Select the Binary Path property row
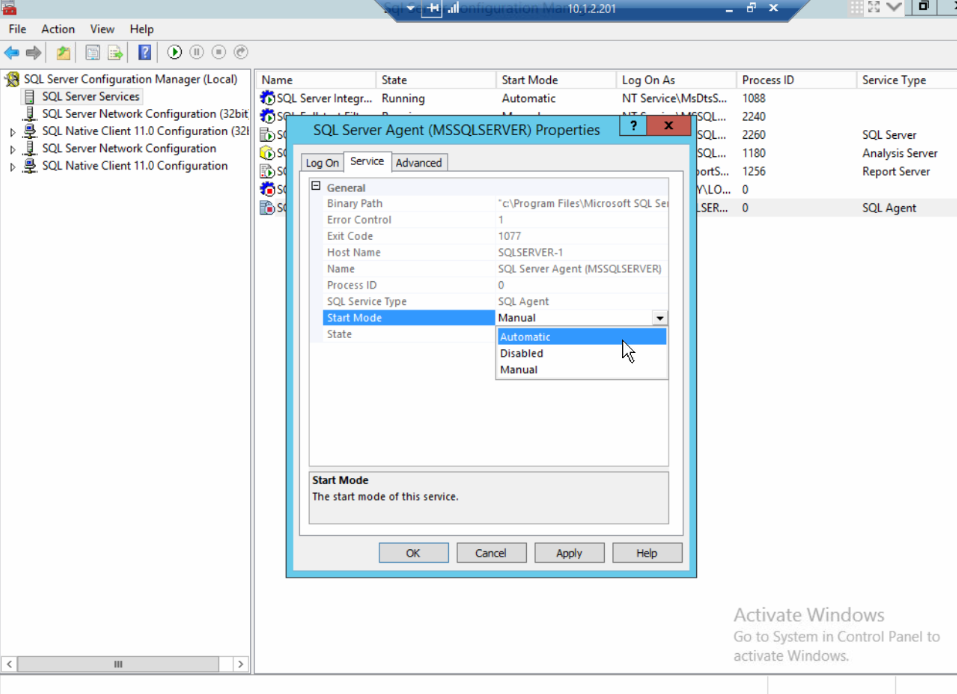957x694 pixels. click(495, 204)
